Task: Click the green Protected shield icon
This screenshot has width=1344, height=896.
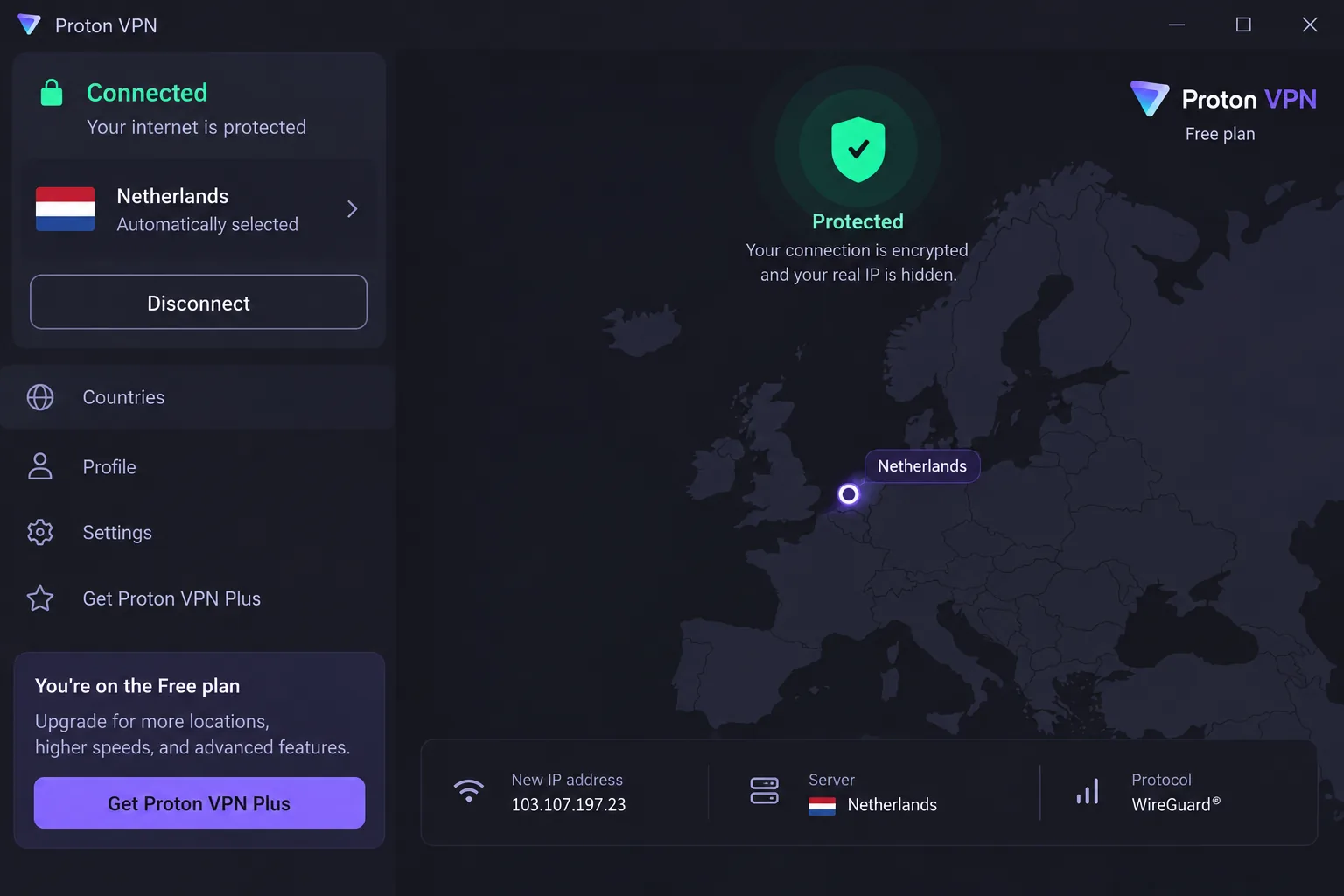Action: click(858, 150)
